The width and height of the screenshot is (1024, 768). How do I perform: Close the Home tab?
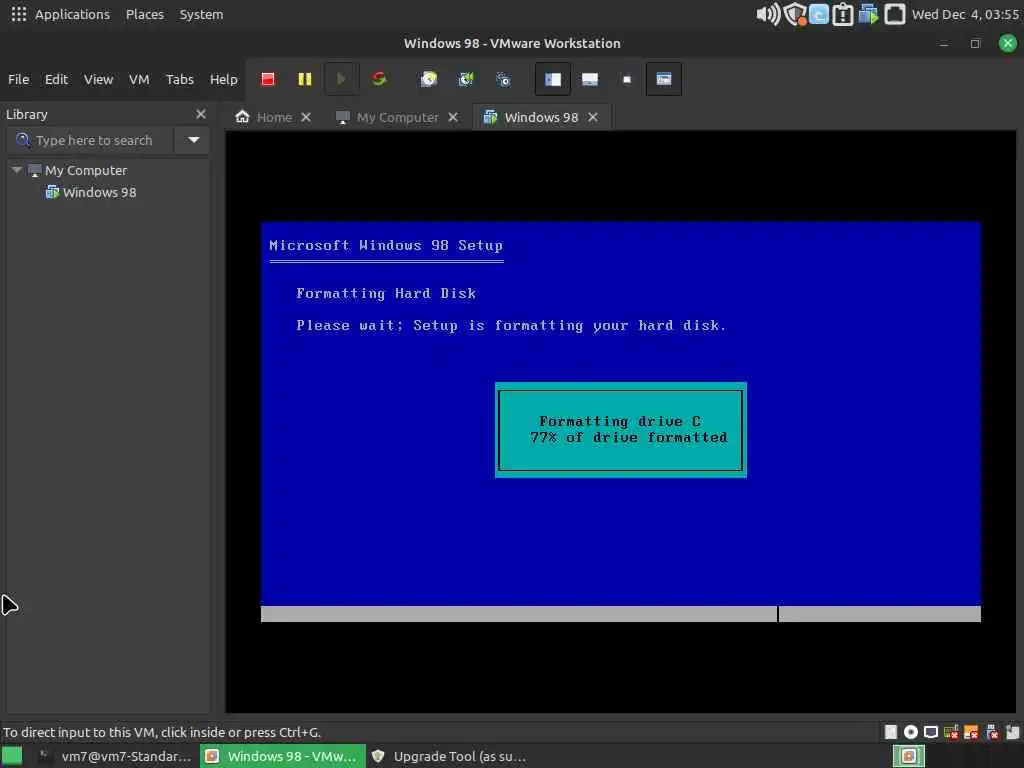306,117
